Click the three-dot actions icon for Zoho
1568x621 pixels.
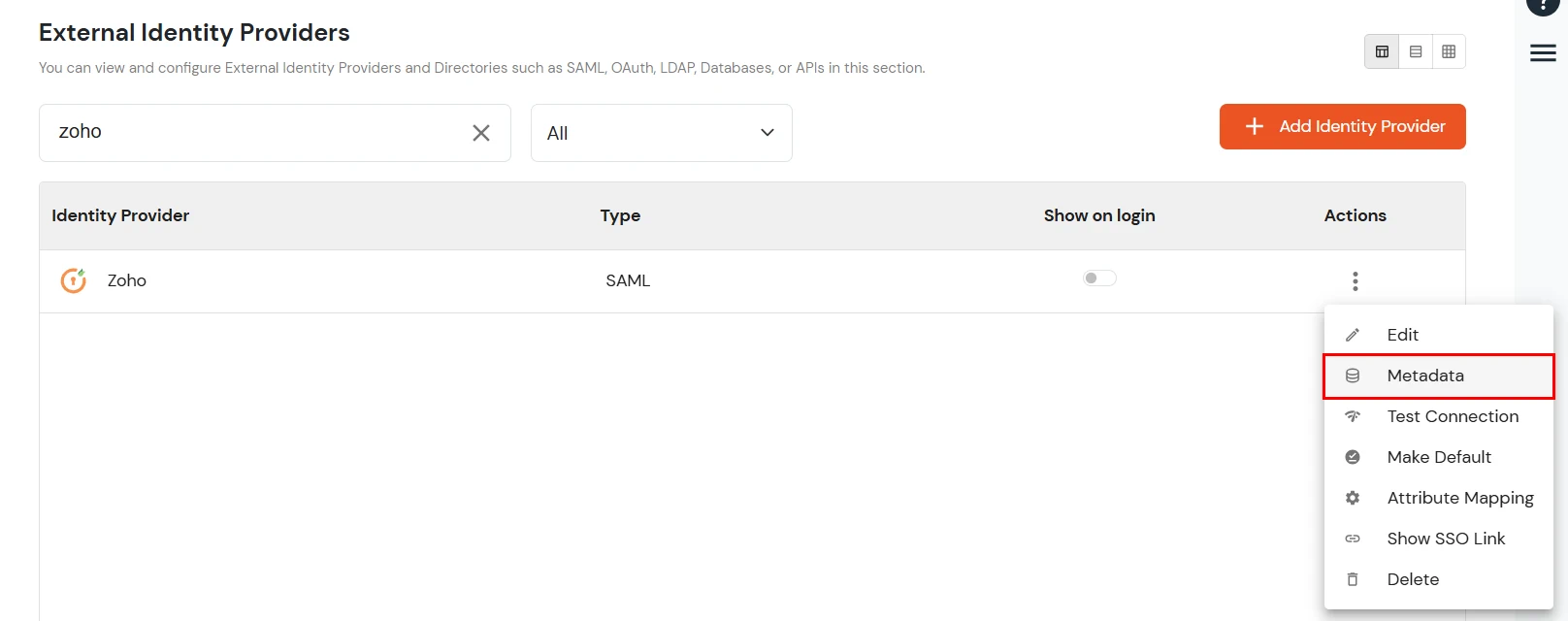click(1355, 281)
